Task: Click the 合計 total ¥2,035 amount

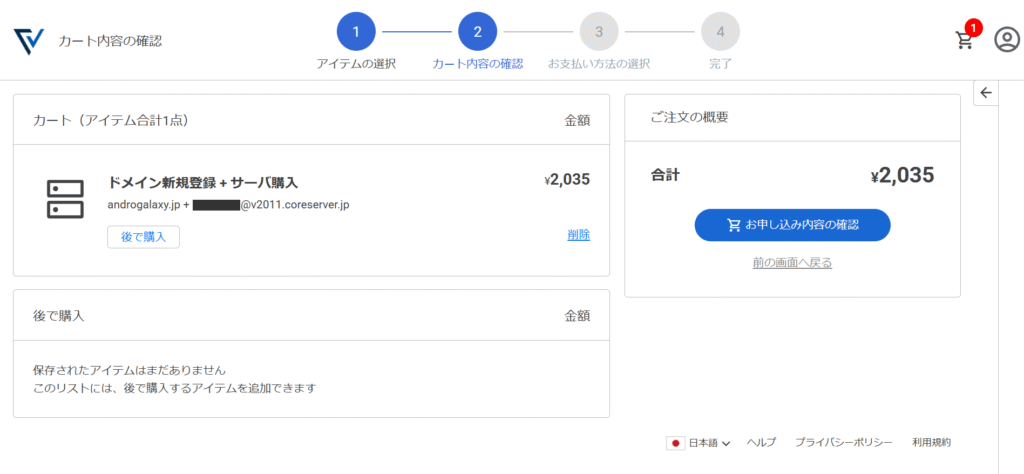Action: point(903,175)
